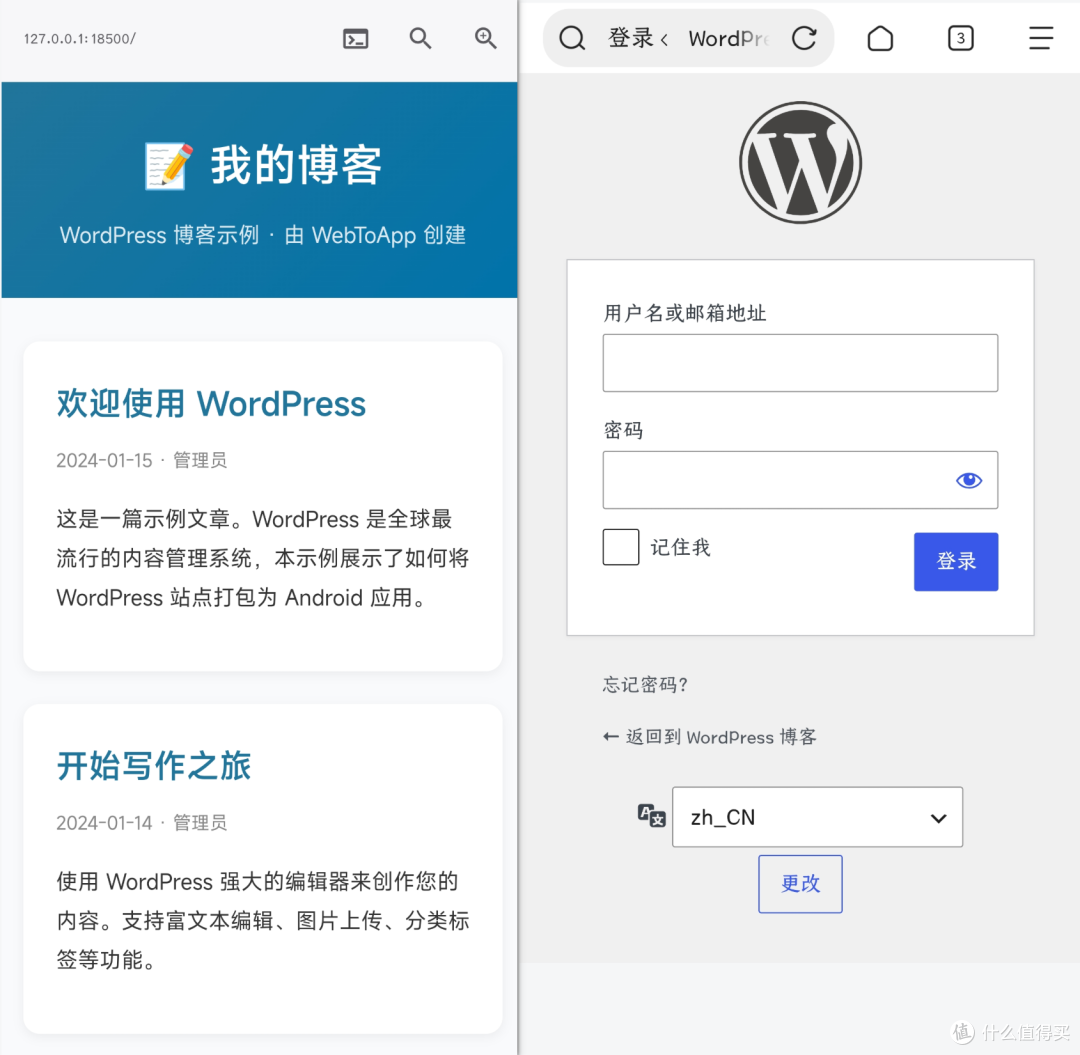1080x1055 pixels.
Task: Open the tabs counter showing 3
Action: [960, 39]
